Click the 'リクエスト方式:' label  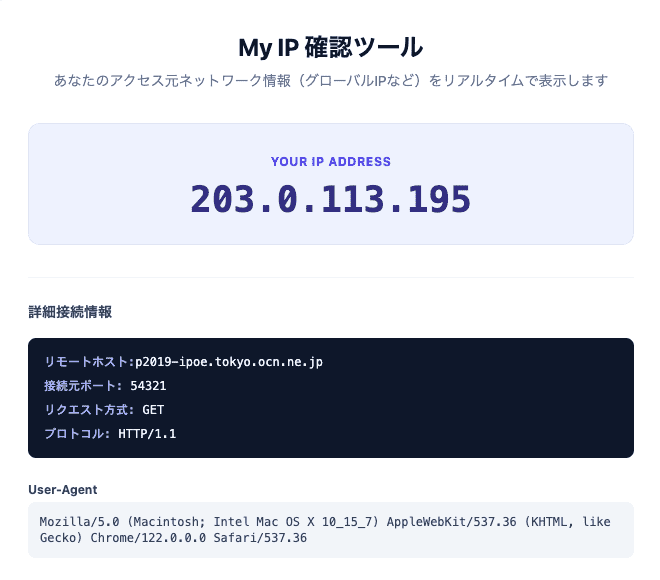[89, 410]
